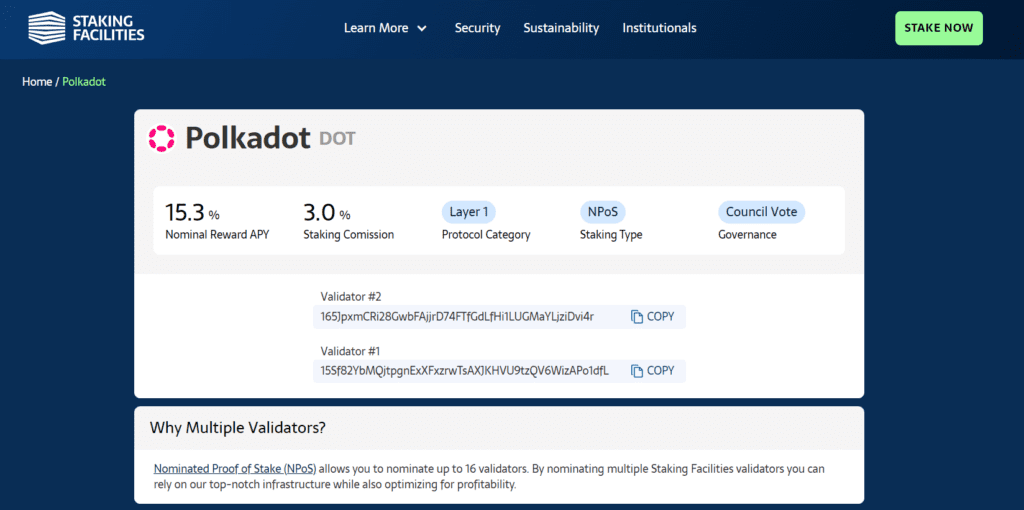The image size is (1024, 510).
Task: Click the Why Multiple Validators? heading
Action: click(238, 428)
